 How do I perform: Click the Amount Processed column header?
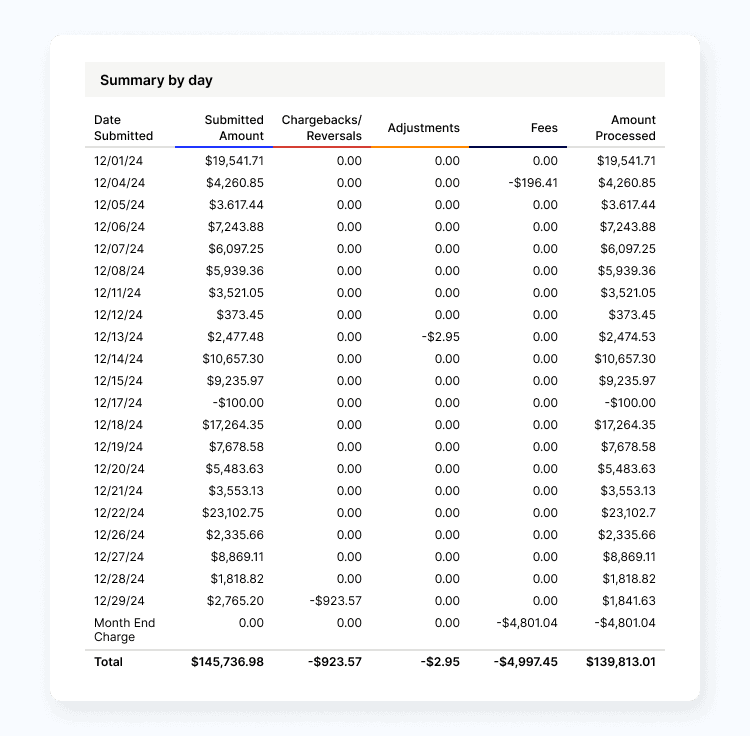tap(625, 127)
